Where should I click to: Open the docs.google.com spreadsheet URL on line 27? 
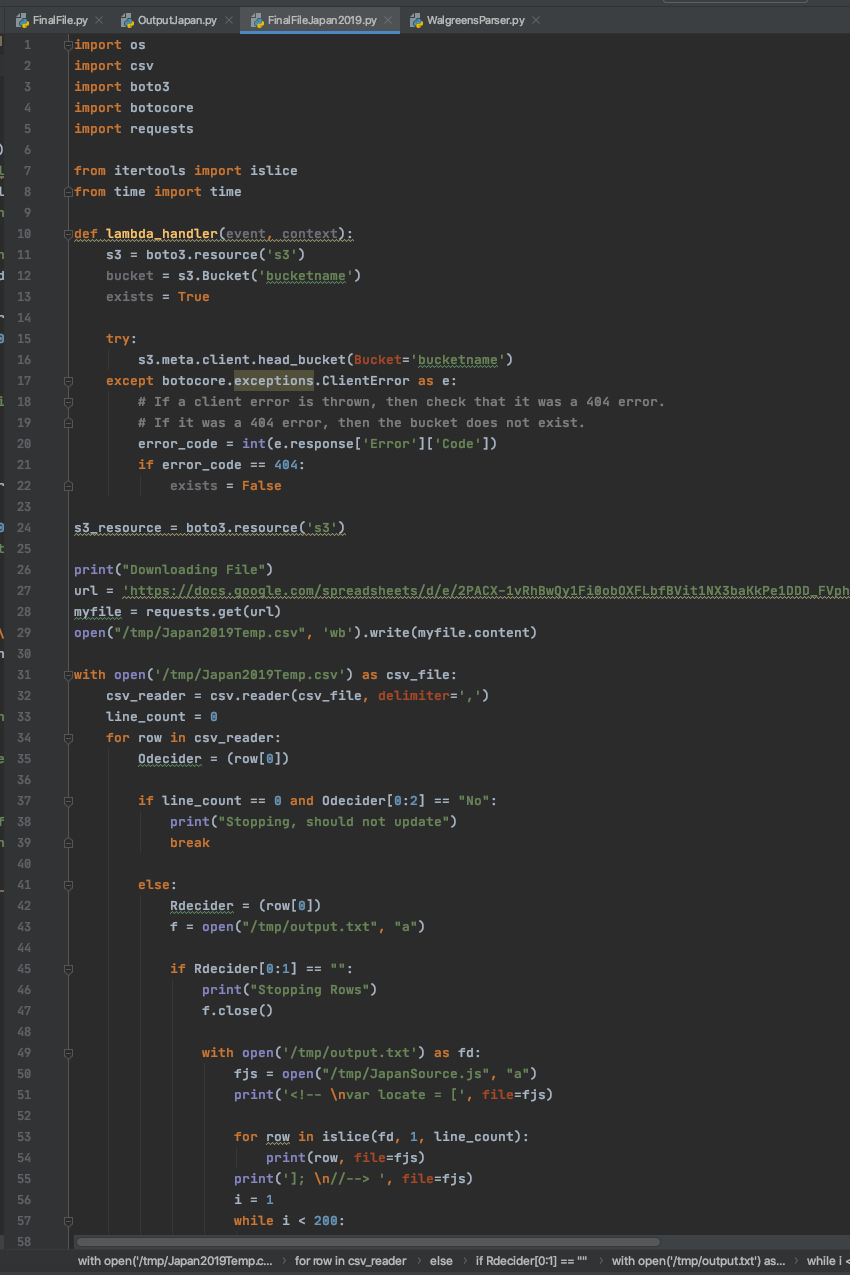click(485, 591)
